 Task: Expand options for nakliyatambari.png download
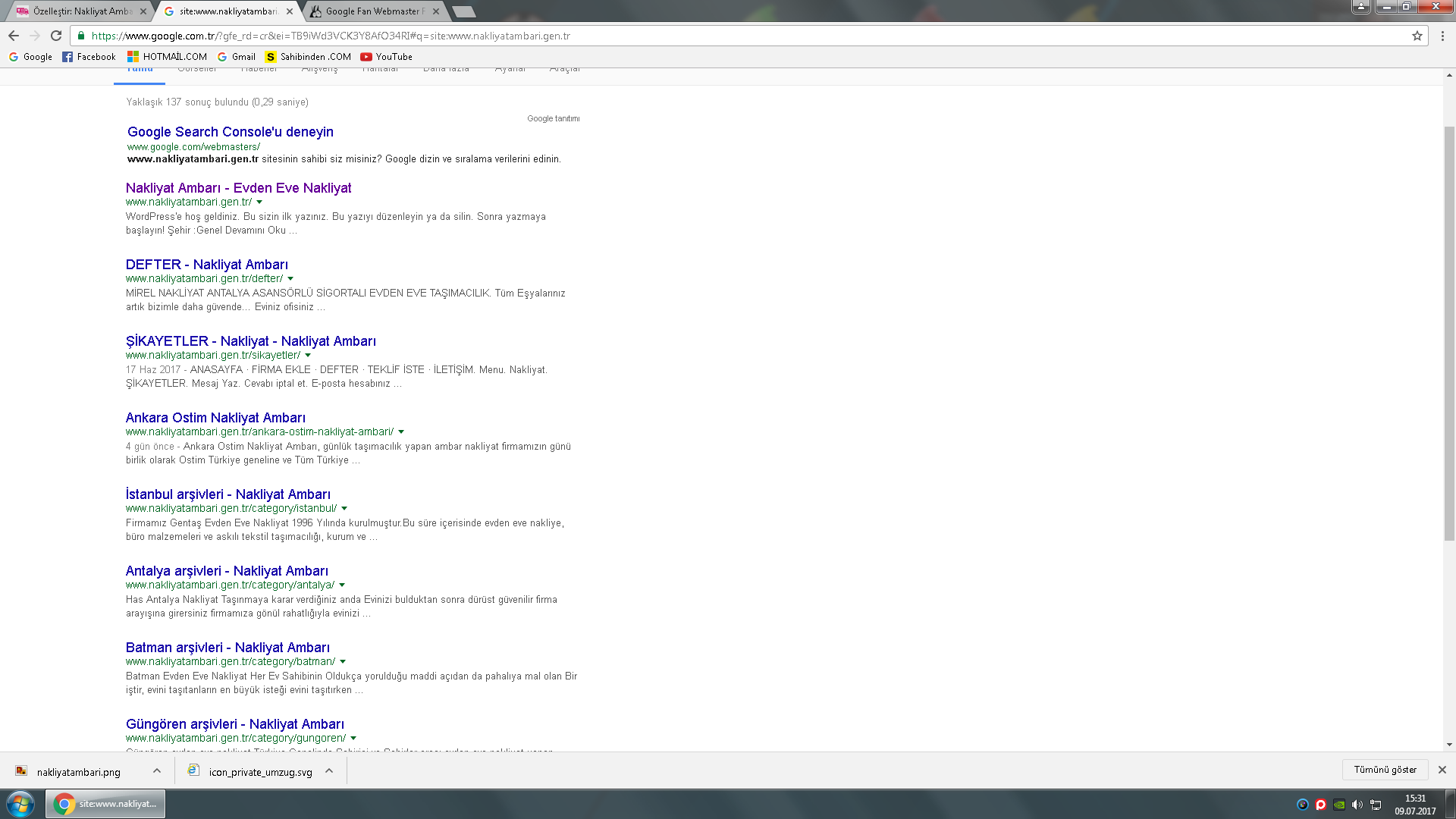(157, 770)
